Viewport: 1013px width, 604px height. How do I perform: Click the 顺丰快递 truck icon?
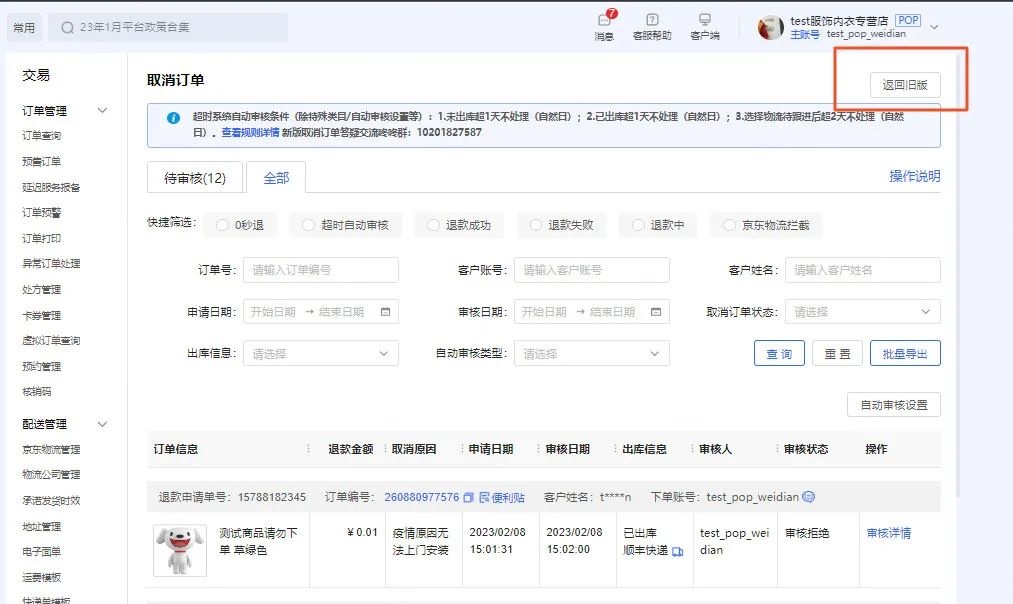(x=677, y=551)
